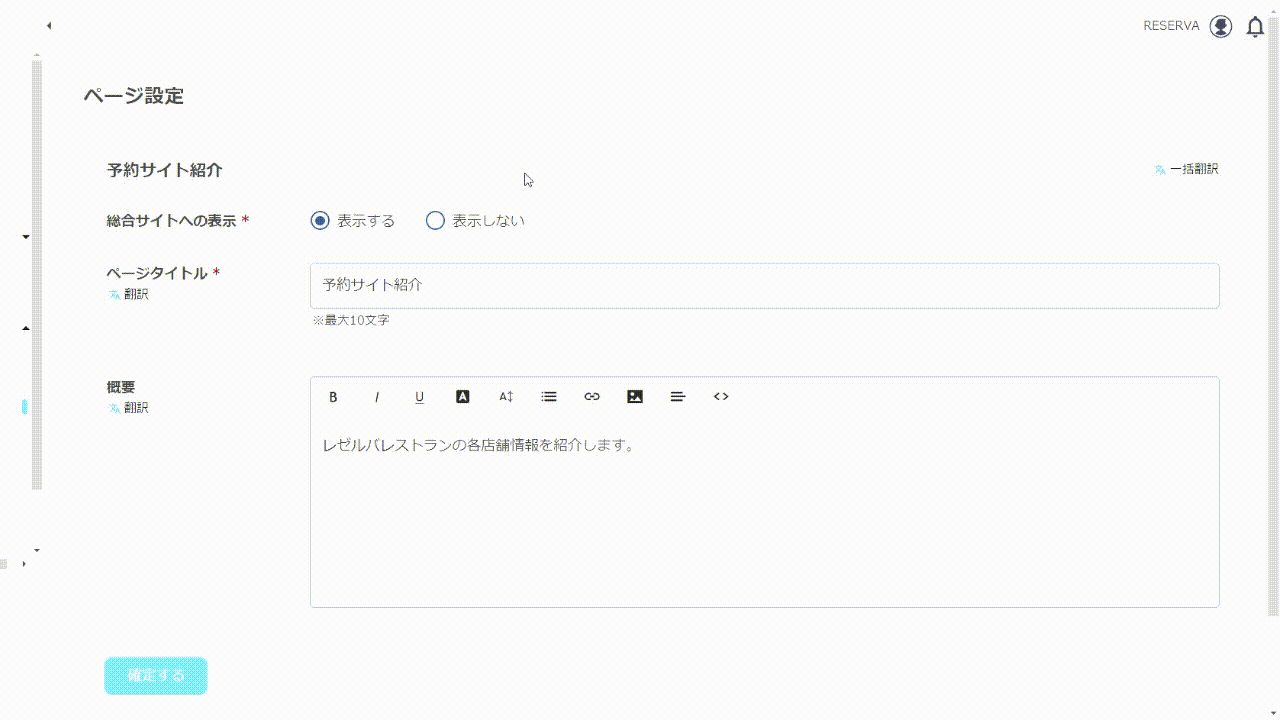Image resolution: width=1280 pixels, height=720 pixels.
Task: Insert a bulleted list in the editor
Action: pyautogui.click(x=549, y=397)
